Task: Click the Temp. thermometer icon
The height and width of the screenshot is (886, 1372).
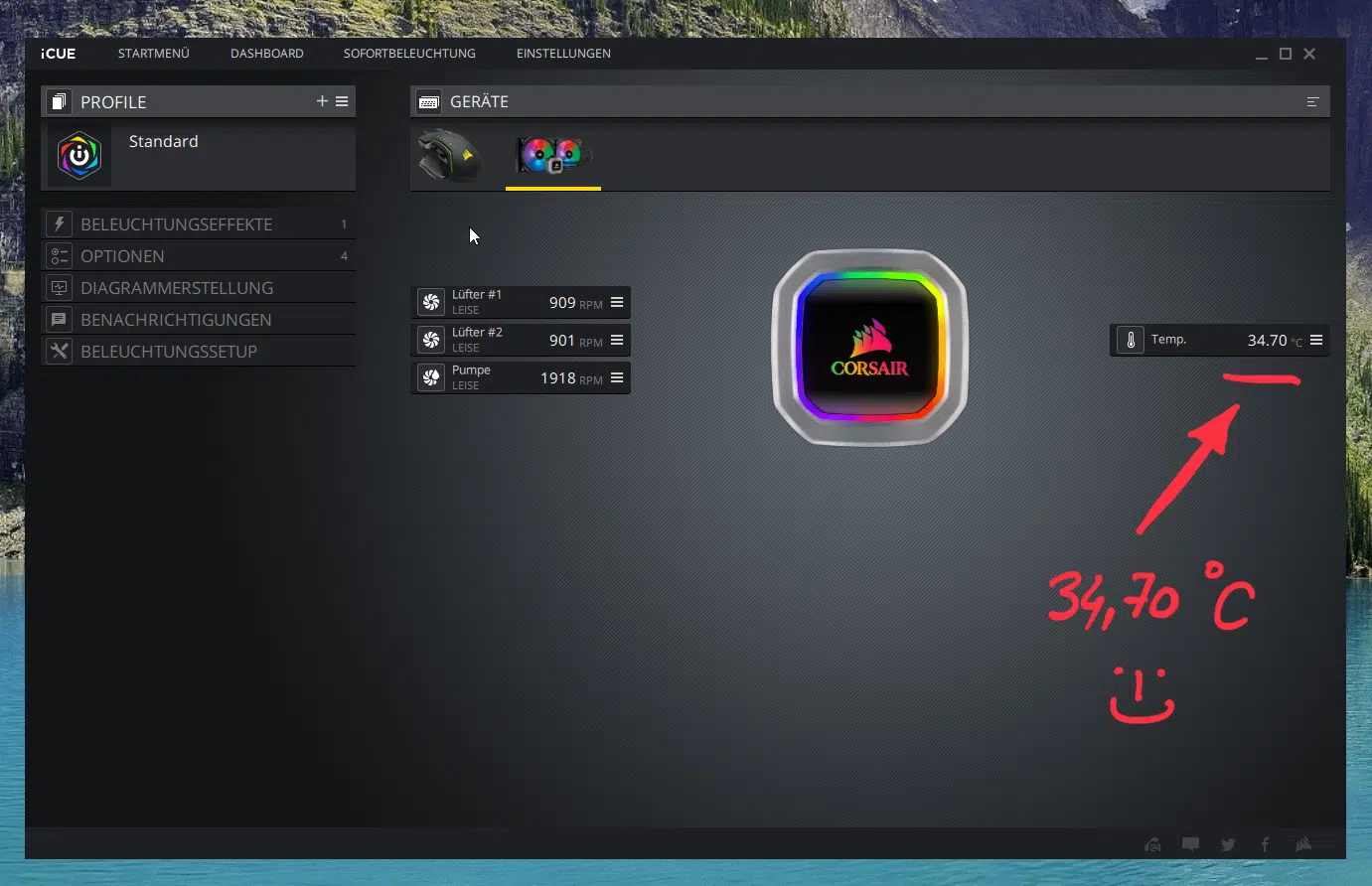Action: (1131, 340)
